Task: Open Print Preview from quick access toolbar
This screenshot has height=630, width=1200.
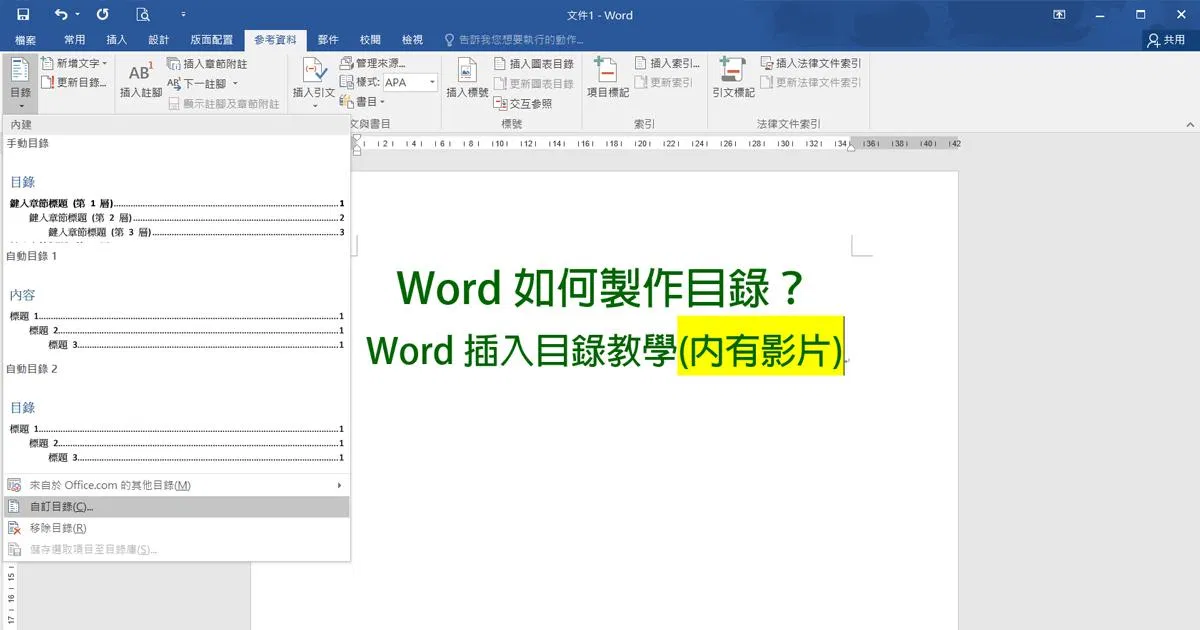Action: pyautogui.click(x=142, y=15)
